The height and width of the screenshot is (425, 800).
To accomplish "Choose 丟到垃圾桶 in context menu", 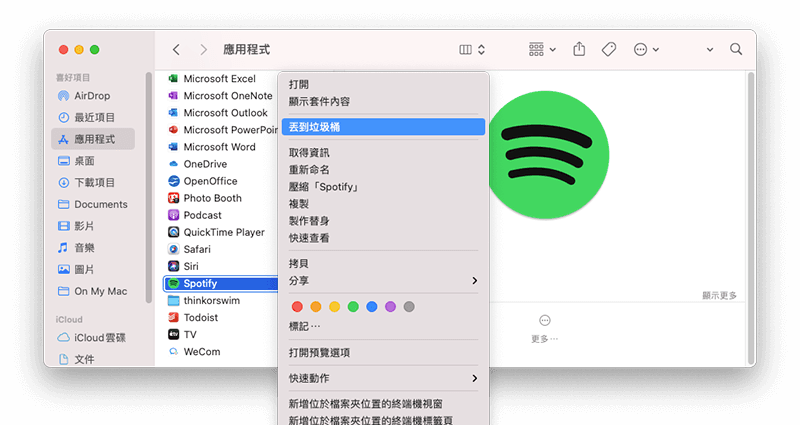I will coord(383,127).
